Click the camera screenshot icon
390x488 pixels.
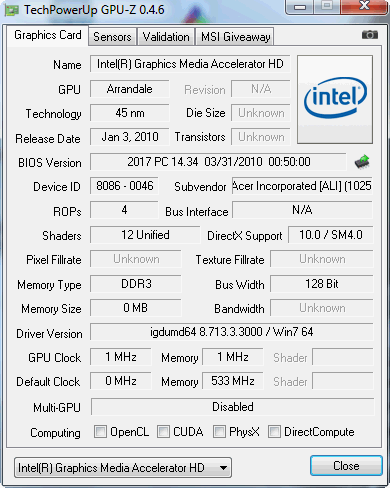pyautogui.click(x=370, y=35)
